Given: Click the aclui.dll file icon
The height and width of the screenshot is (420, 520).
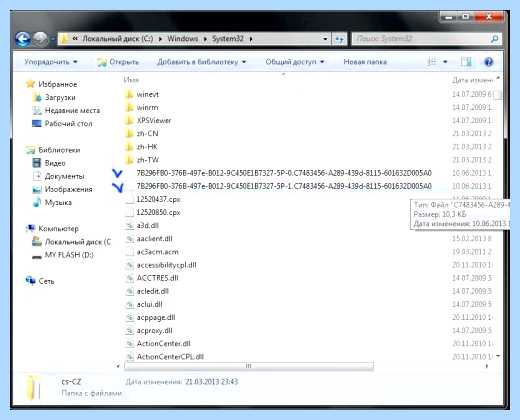Looking at the screenshot, I should tap(129, 304).
